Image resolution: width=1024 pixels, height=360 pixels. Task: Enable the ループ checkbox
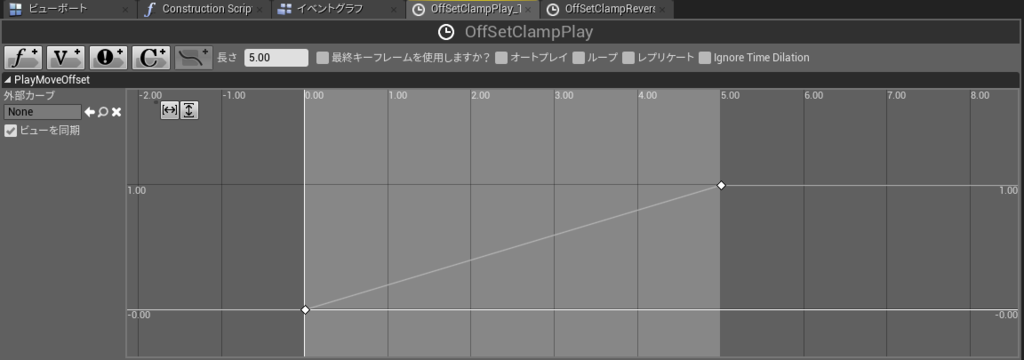[x=579, y=57]
